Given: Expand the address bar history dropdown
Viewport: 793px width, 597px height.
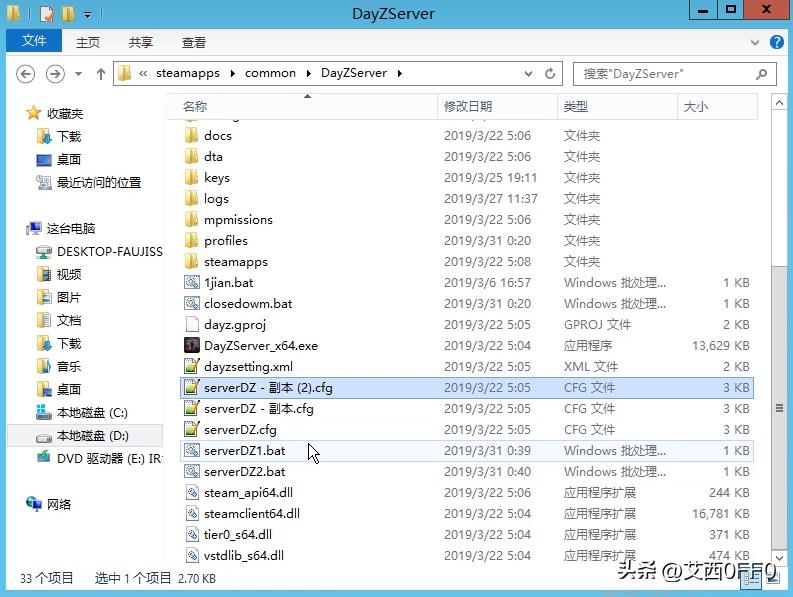Looking at the screenshot, I should (528, 74).
